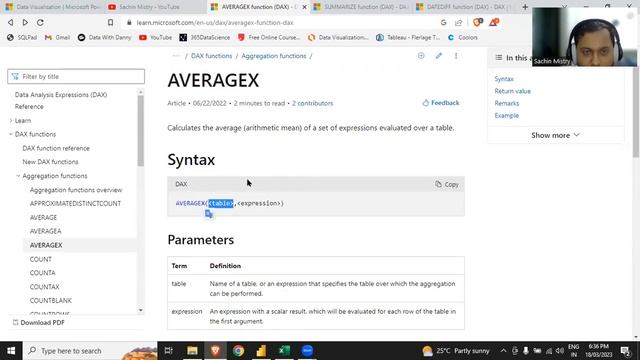This screenshot has width=640, height=360.
Task: Click the Filter by title input
Action: (76, 76)
